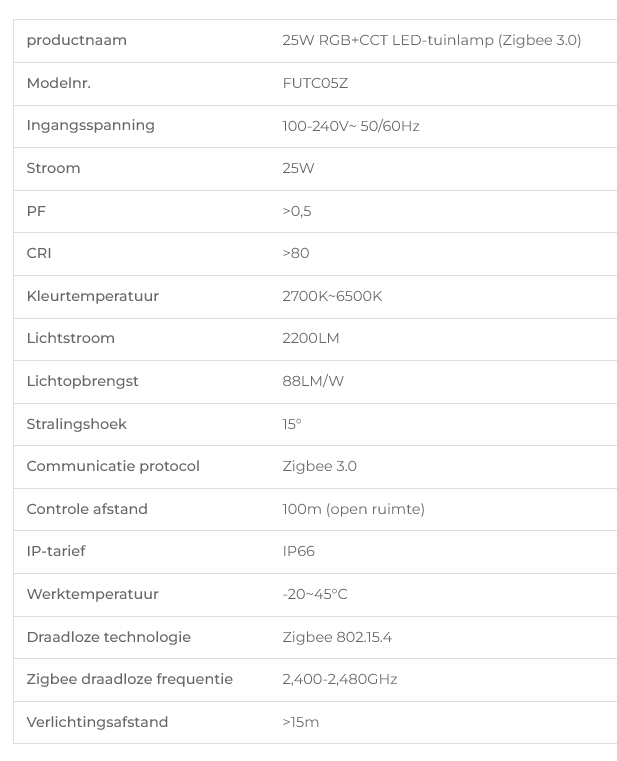Click the Communicatie protocol label

click(x=113, y=466)
